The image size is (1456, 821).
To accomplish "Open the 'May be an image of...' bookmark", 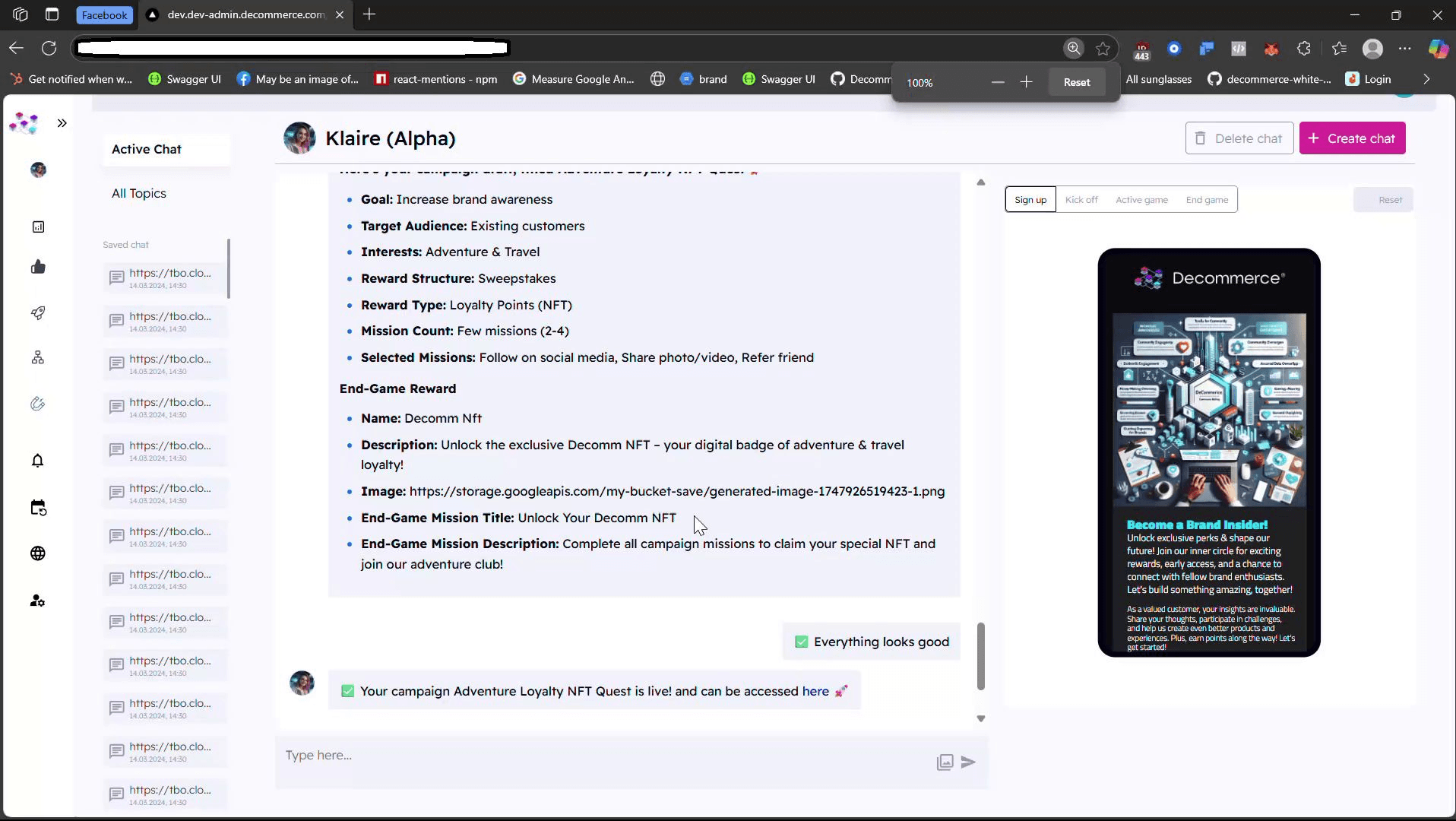I will (x=298, y=79).
